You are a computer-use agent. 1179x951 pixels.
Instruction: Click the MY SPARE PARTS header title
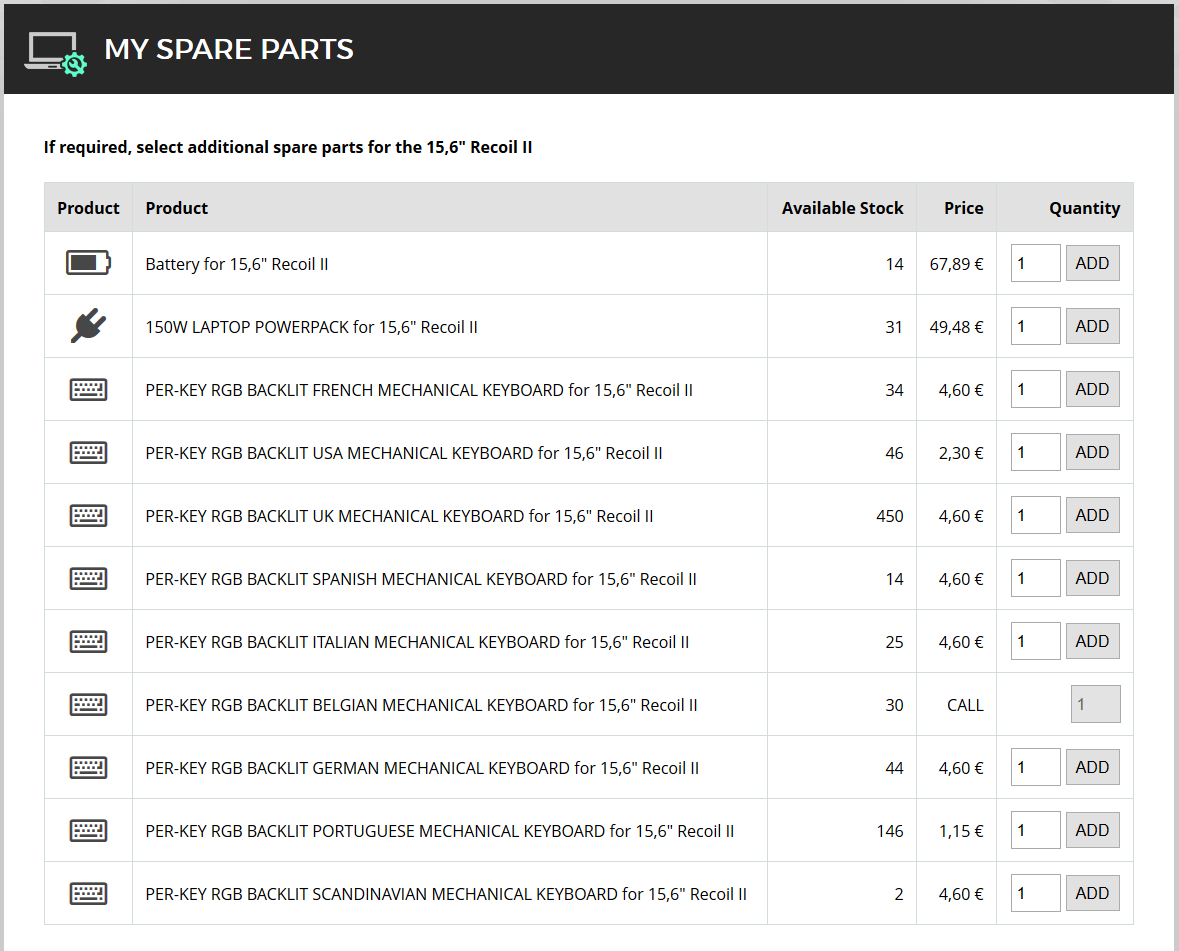tap(229, 50)
